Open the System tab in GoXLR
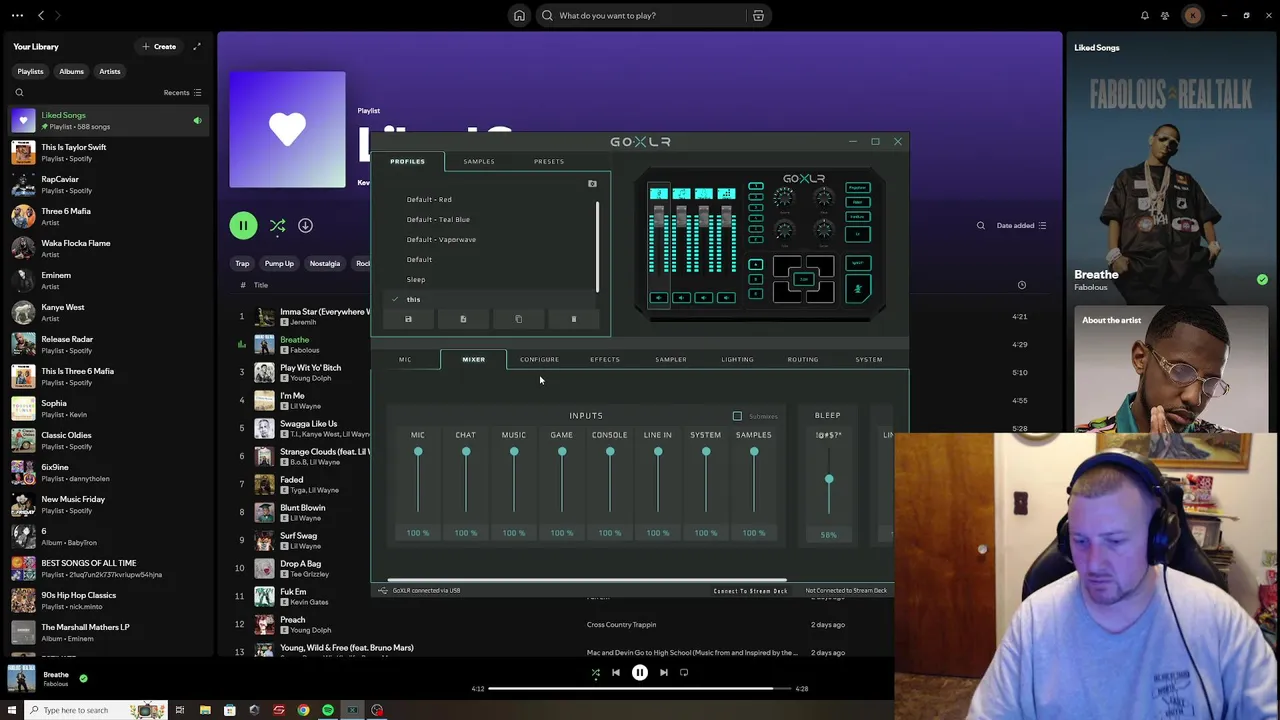 click(x=869, y=359)
